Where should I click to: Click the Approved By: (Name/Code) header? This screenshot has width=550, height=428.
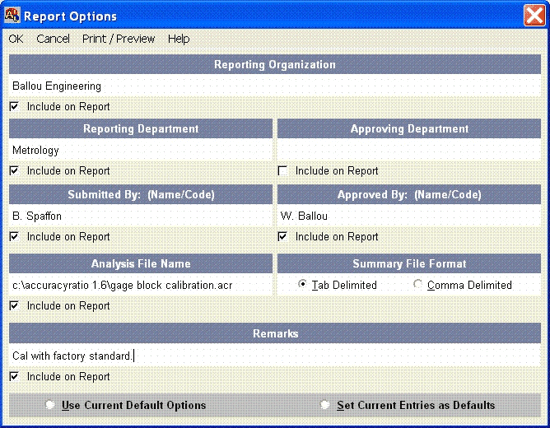409,194
